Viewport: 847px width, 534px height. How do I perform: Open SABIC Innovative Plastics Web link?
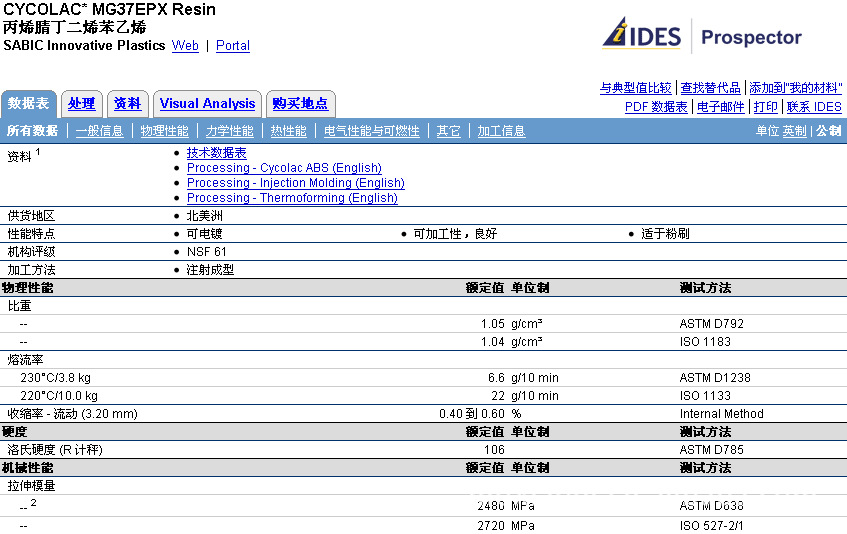tap(185, 46)
